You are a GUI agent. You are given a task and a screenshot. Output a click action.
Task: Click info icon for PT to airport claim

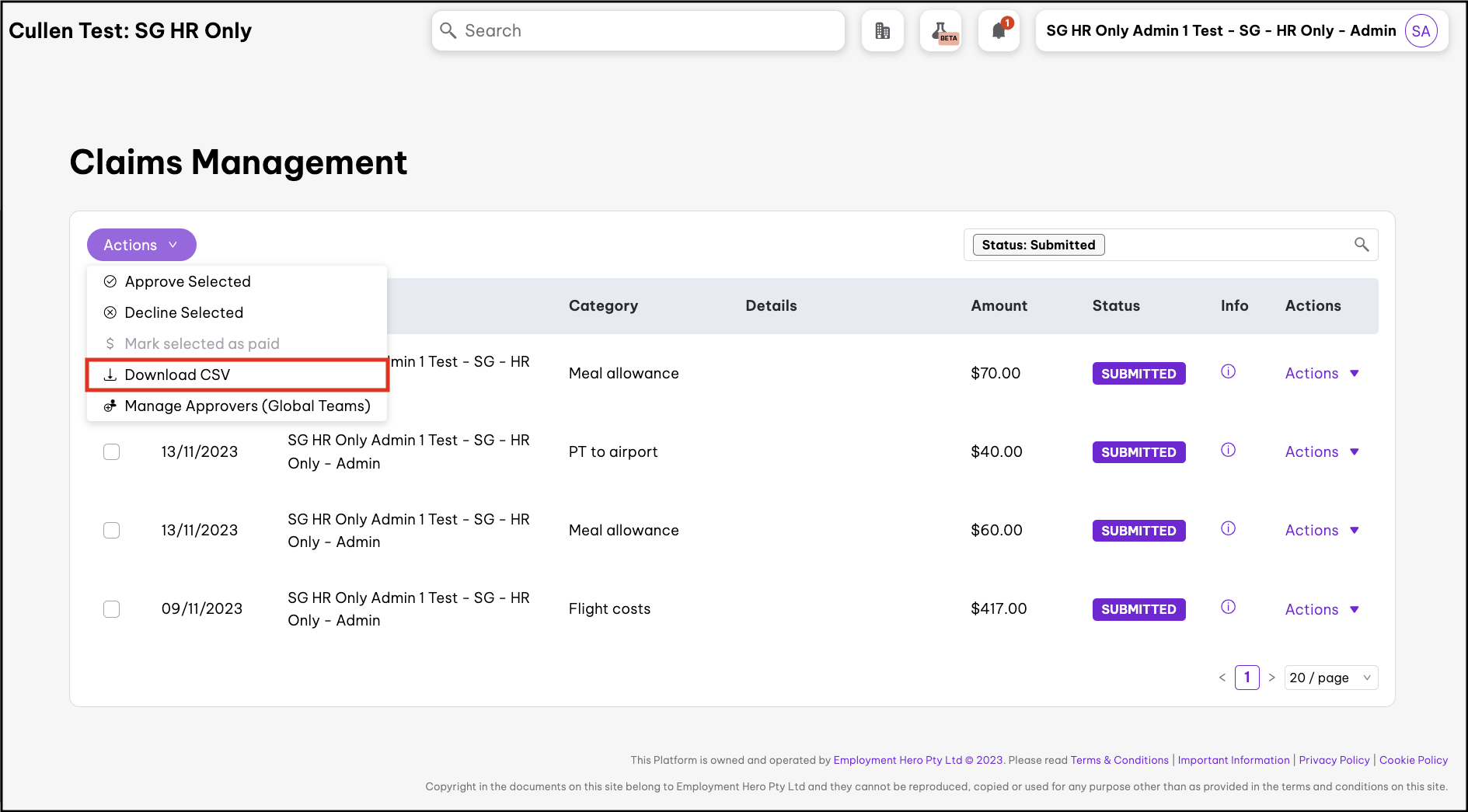[x=1228, y=450]
